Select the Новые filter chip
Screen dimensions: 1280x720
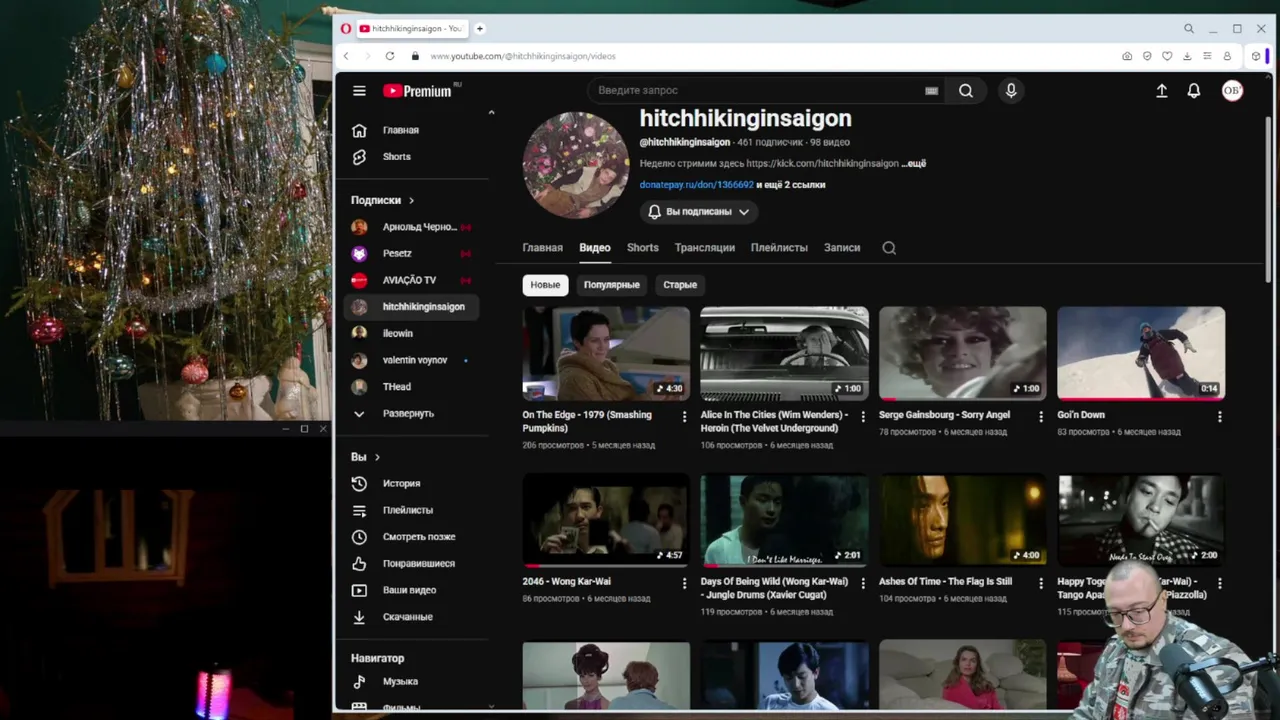[545, 285]
